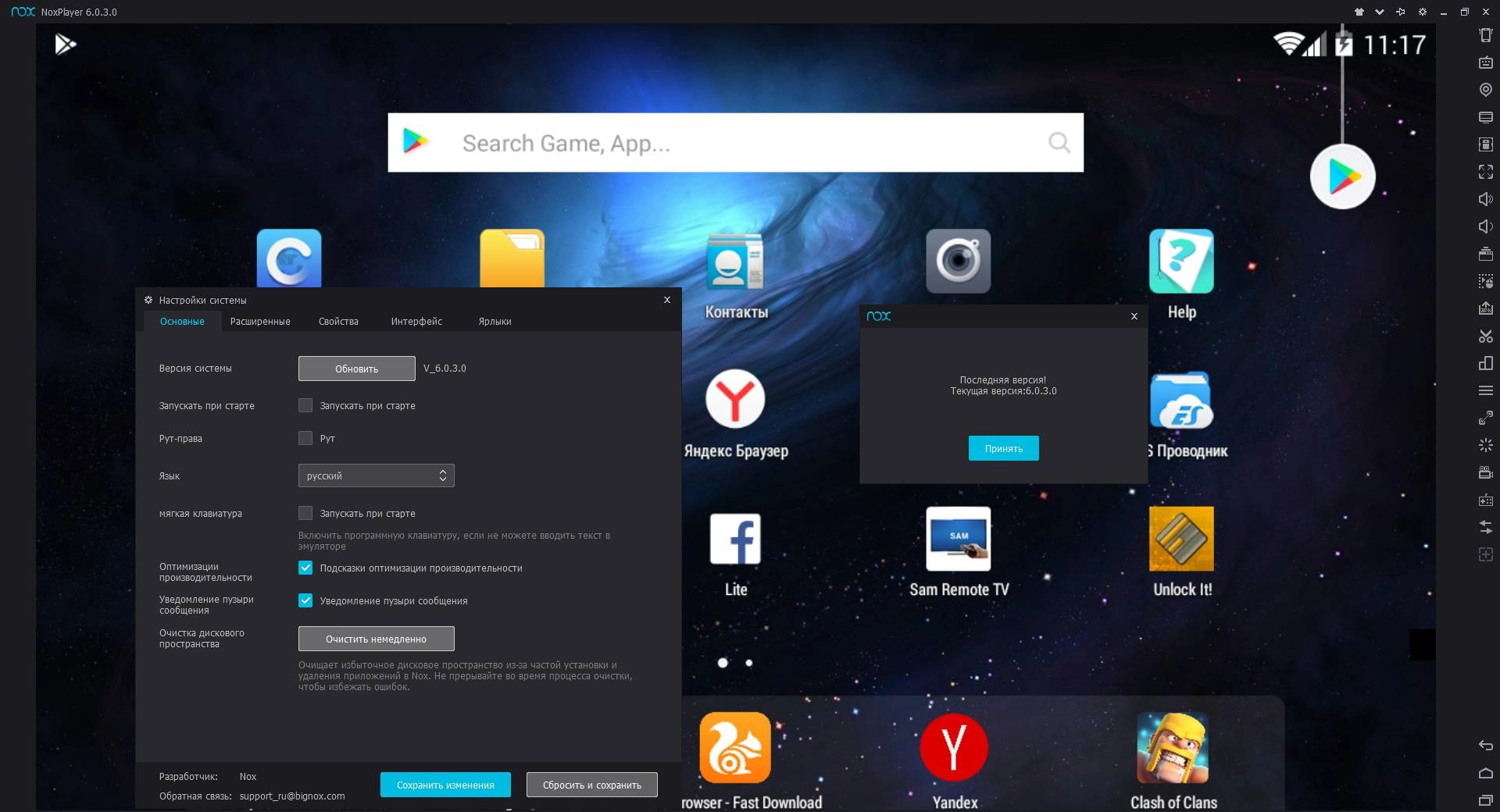Screen dimensions: 1500x812
Task: Click the two-way arrows sync icon
Action: click(1486, 527)
